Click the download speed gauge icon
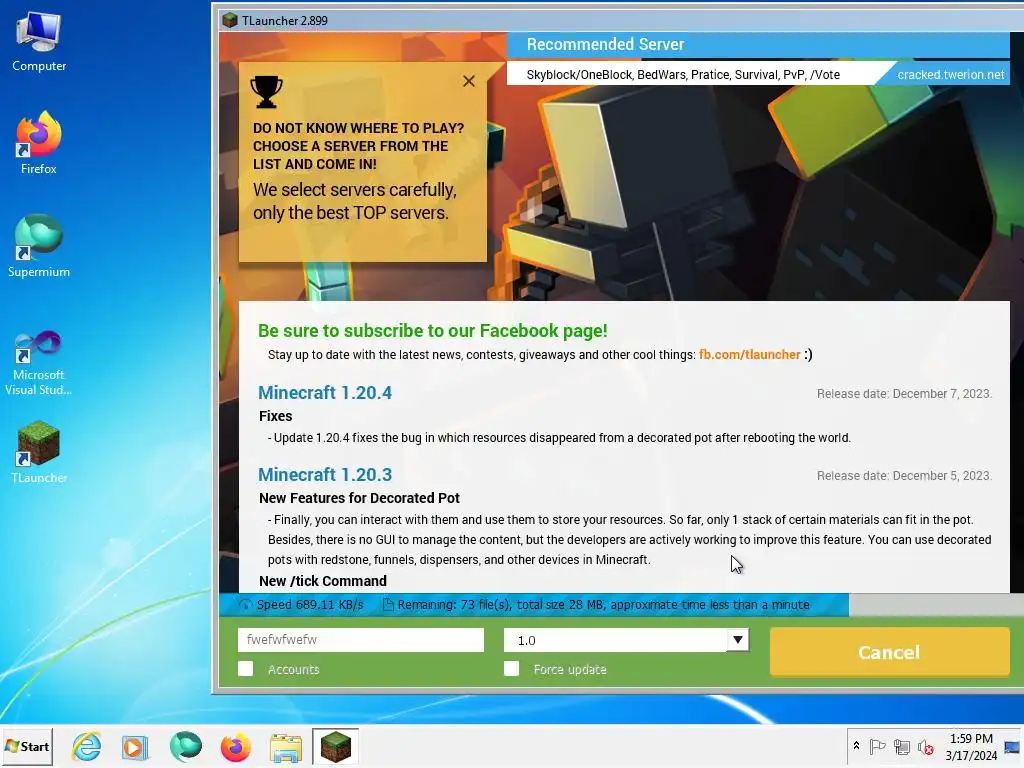1024x768 pixels. tap(245, 605)
